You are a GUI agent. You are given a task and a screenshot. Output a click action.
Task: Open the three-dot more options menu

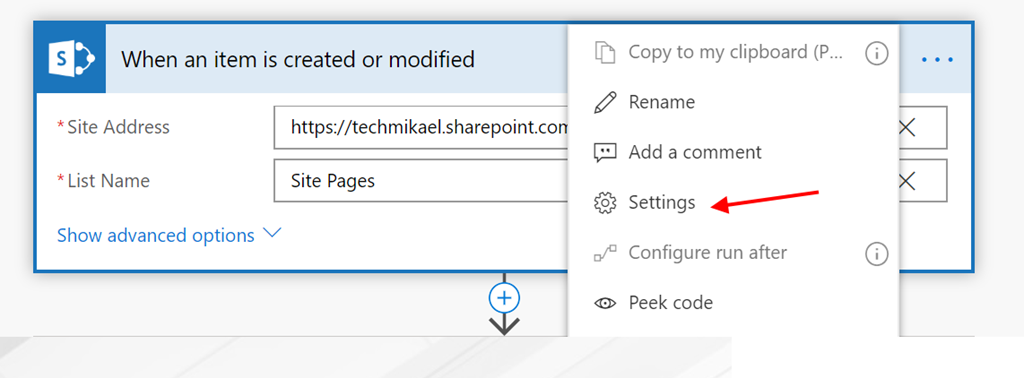[938, 59]
